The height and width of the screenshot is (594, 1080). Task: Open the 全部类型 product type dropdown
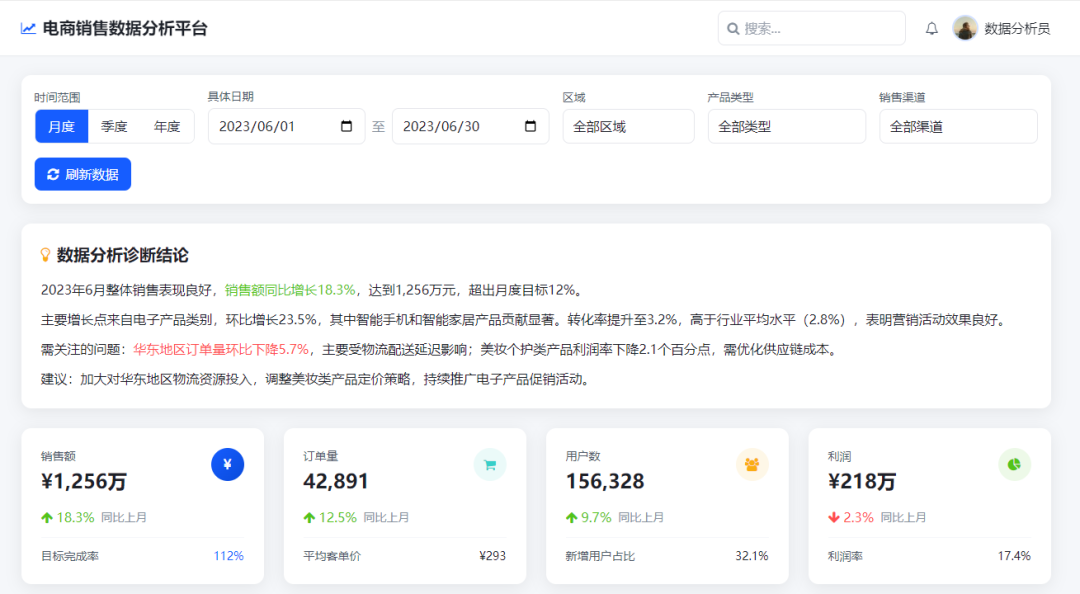click(x=786, y=127)
